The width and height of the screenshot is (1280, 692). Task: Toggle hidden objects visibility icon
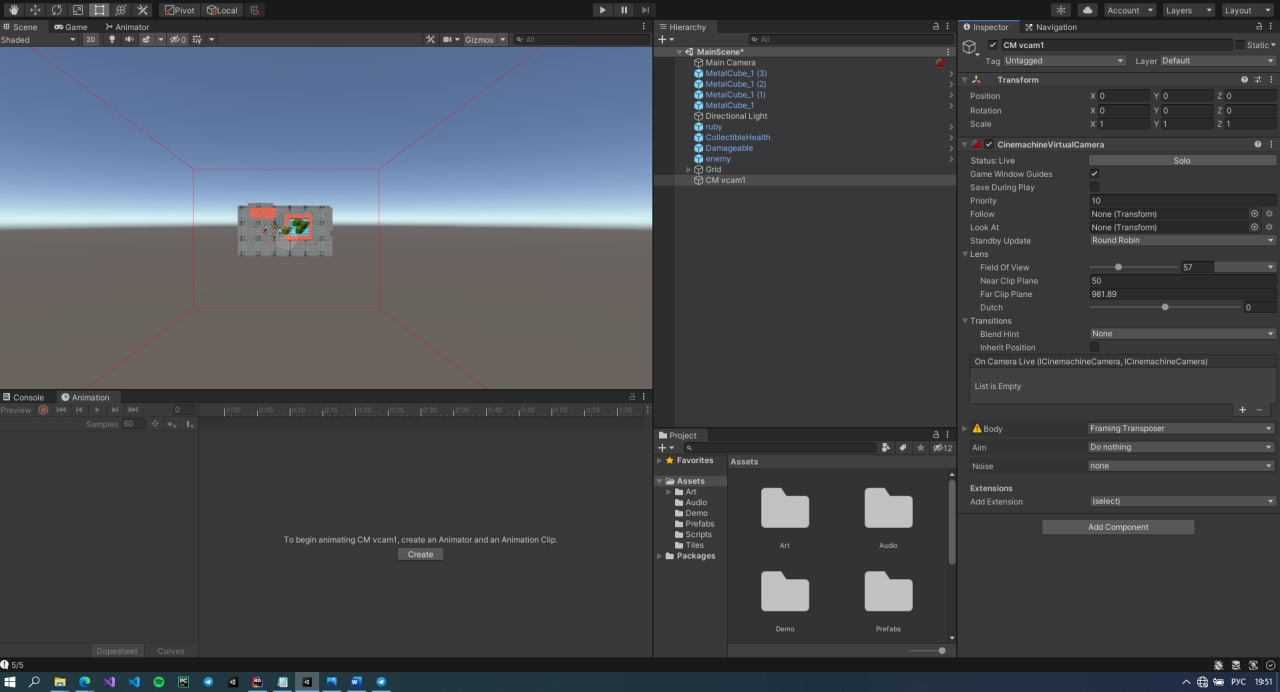click(x=177, y=39)
